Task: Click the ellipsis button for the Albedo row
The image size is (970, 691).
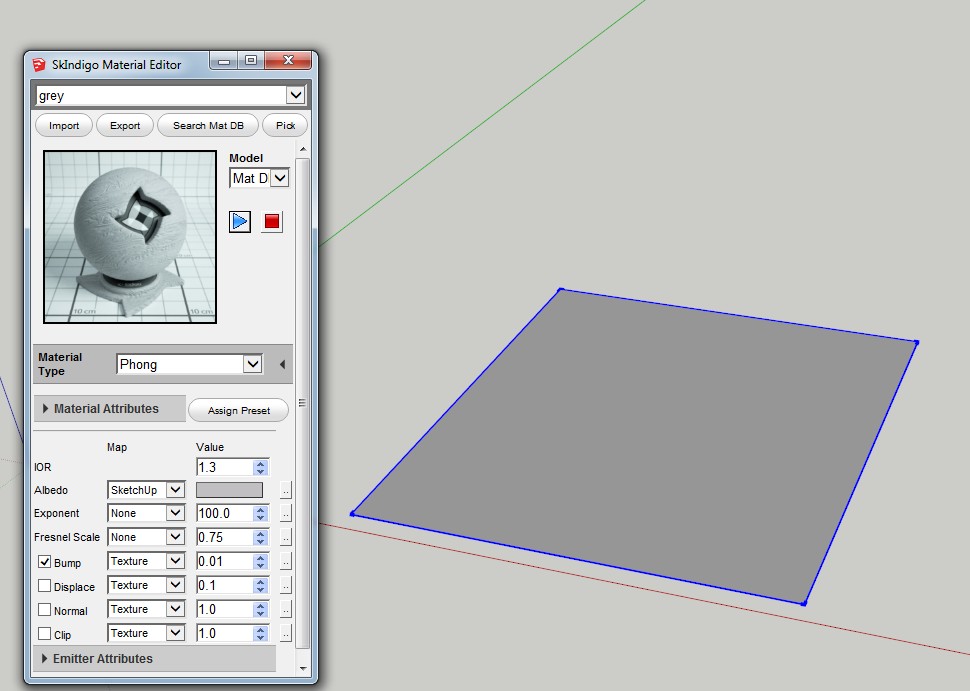Action: [285, 490]
